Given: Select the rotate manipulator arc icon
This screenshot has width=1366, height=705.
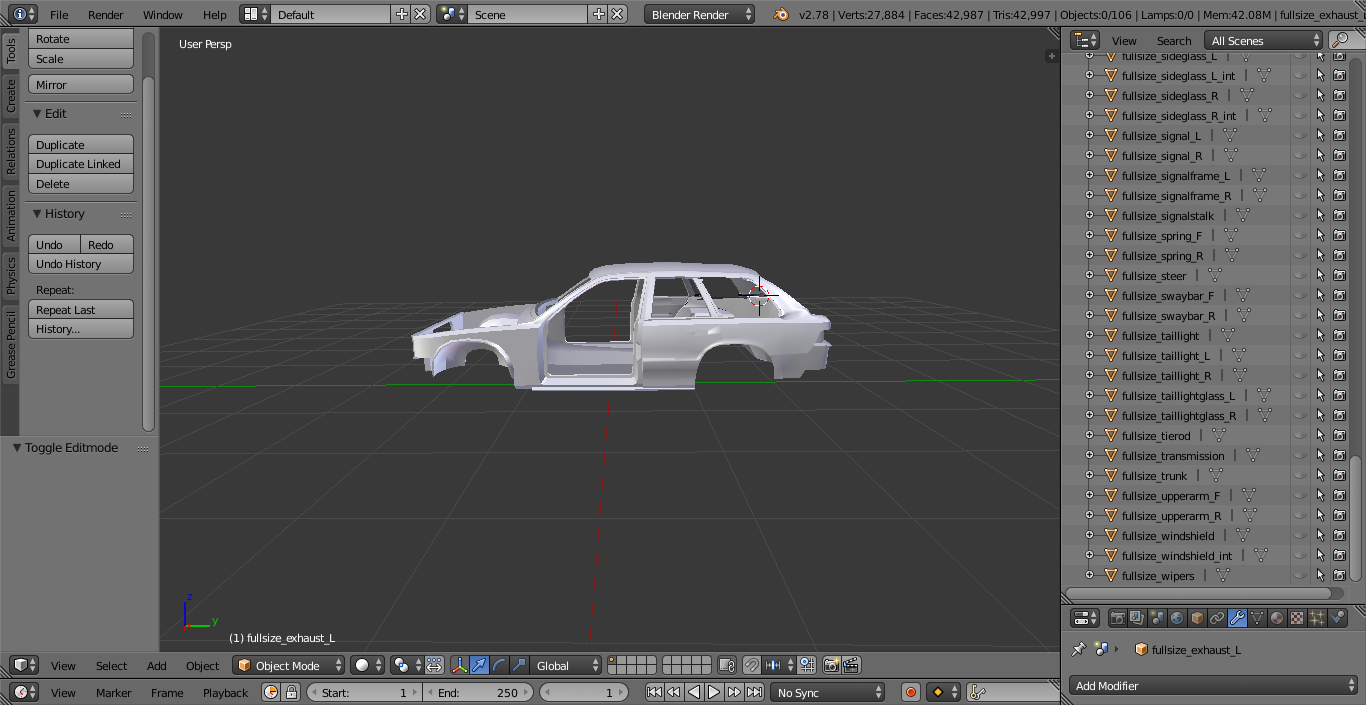Looking at the screenshot, I should (x=499, y=665).
